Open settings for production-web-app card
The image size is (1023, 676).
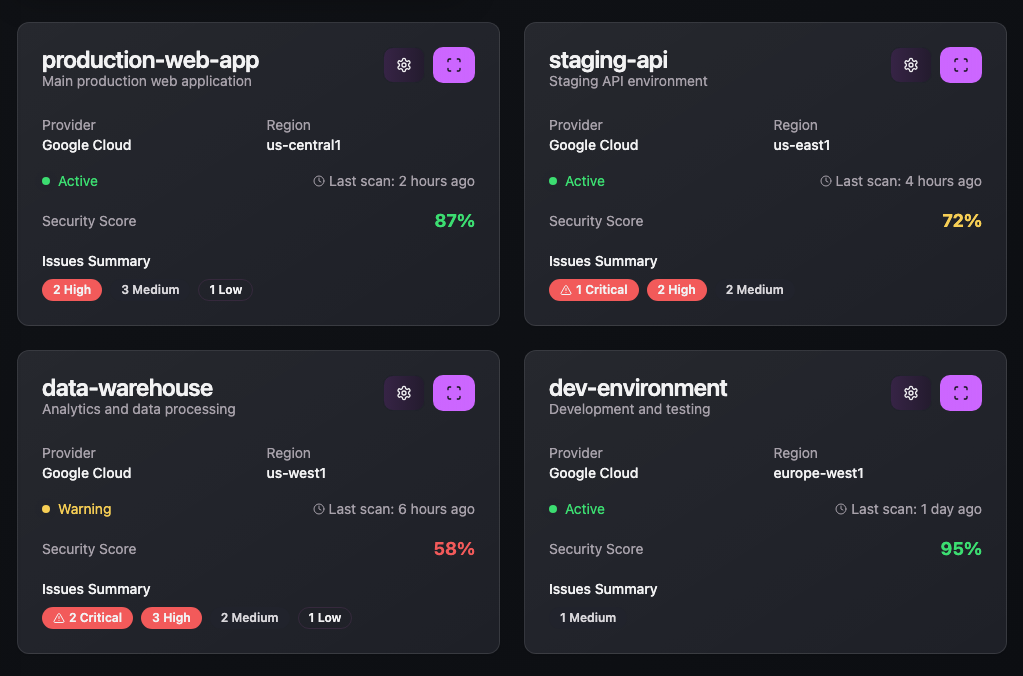tap(402, 64)
